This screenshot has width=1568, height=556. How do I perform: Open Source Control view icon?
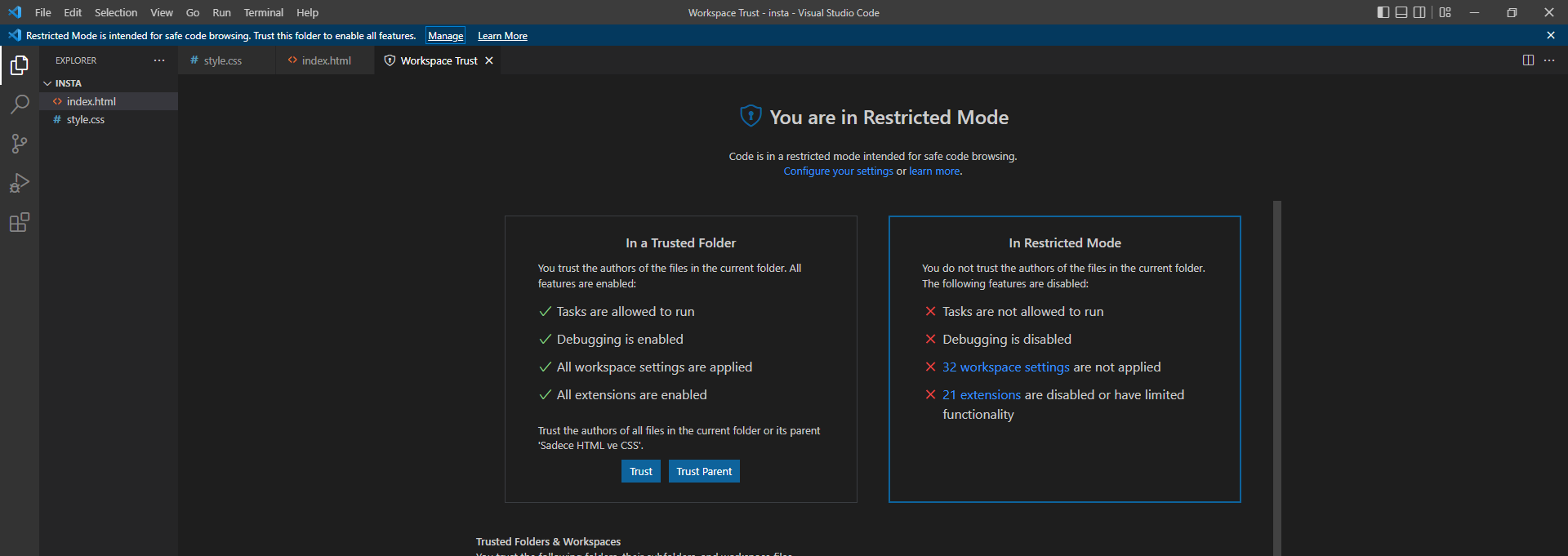point(20,144)
